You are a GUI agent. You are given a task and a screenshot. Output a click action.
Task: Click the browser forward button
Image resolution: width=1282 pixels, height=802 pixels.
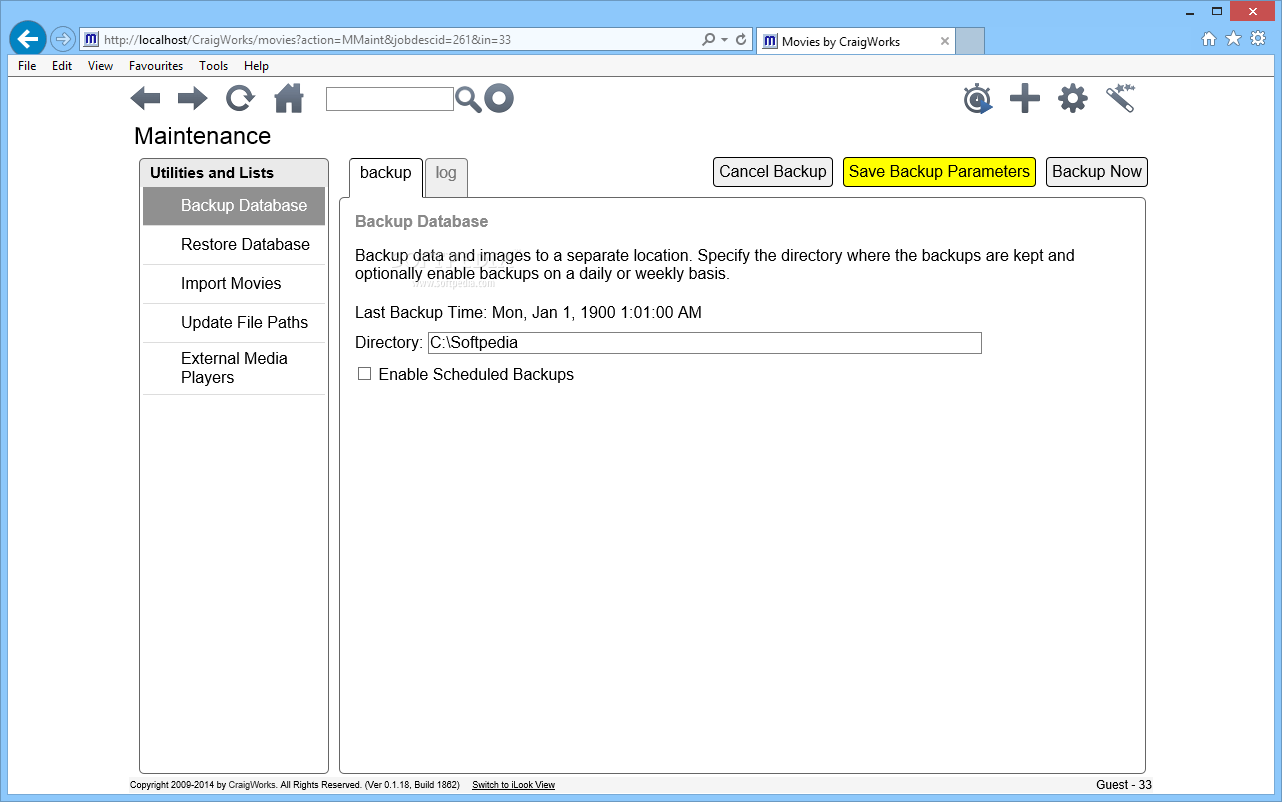coord(62,39)
